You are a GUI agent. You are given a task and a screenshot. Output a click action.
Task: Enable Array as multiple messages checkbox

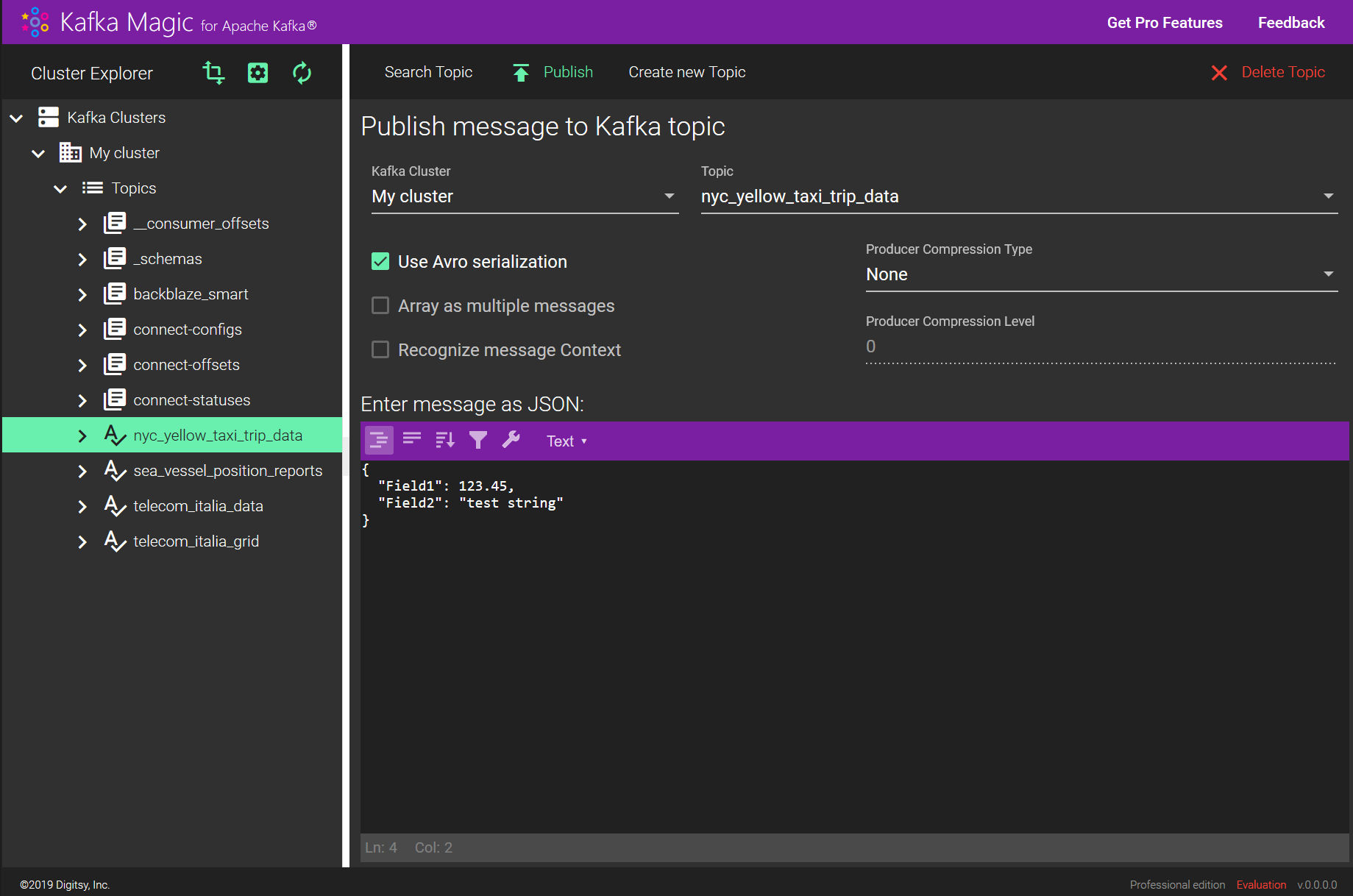point(380,305)
